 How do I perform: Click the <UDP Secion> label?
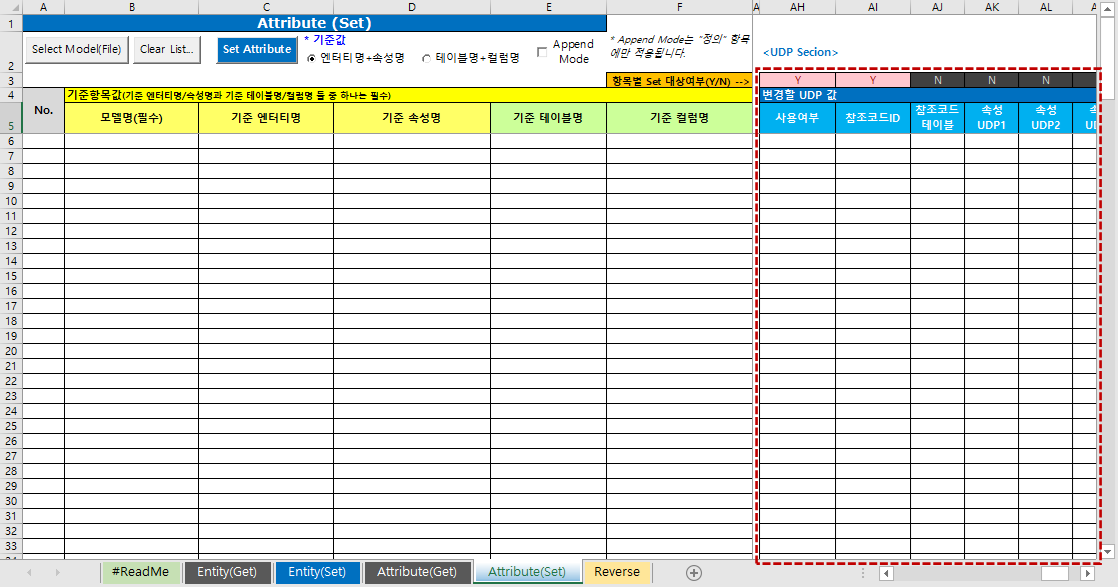[x=798, y=51]
